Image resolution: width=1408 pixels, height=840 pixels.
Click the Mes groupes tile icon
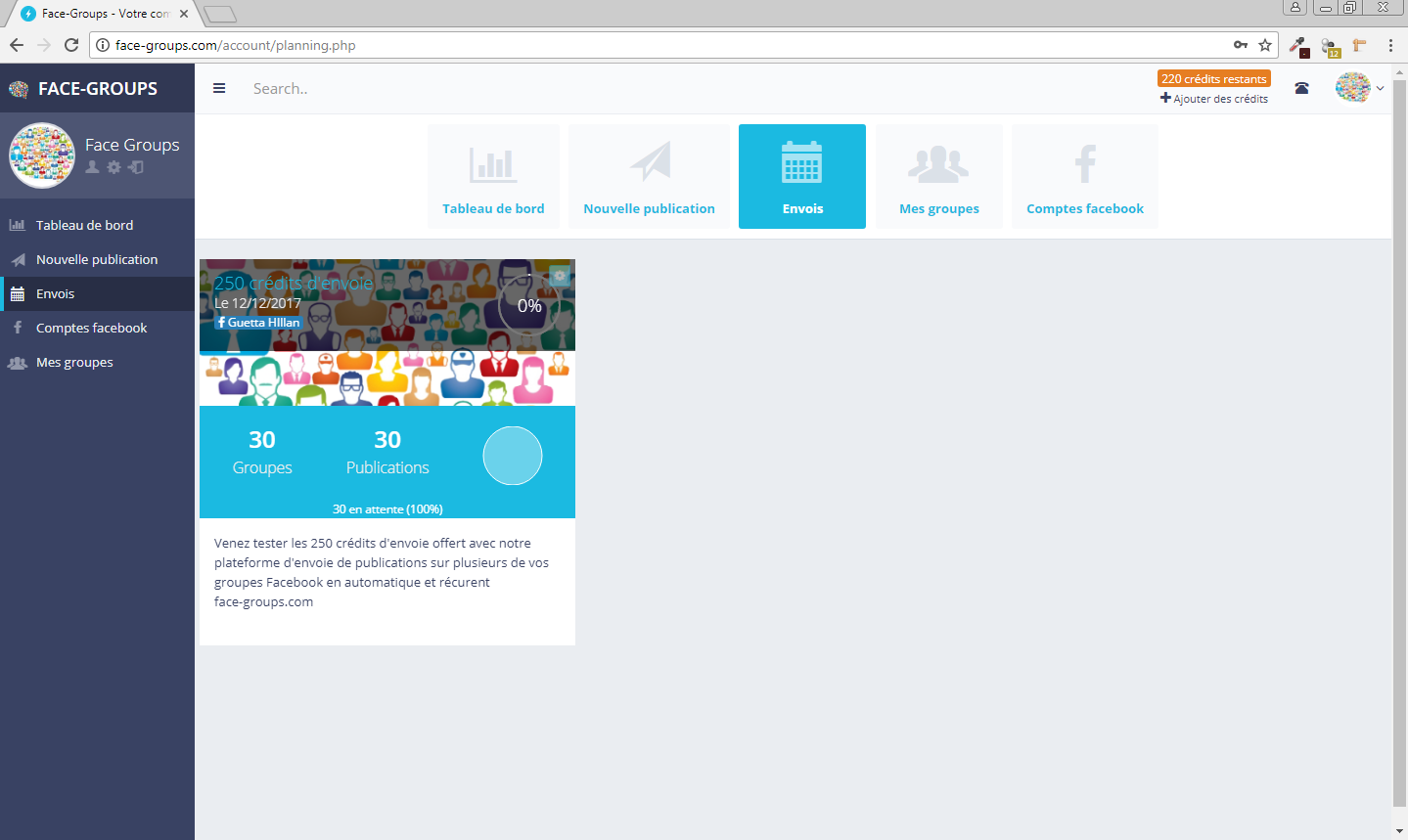[x=938, y=164]
